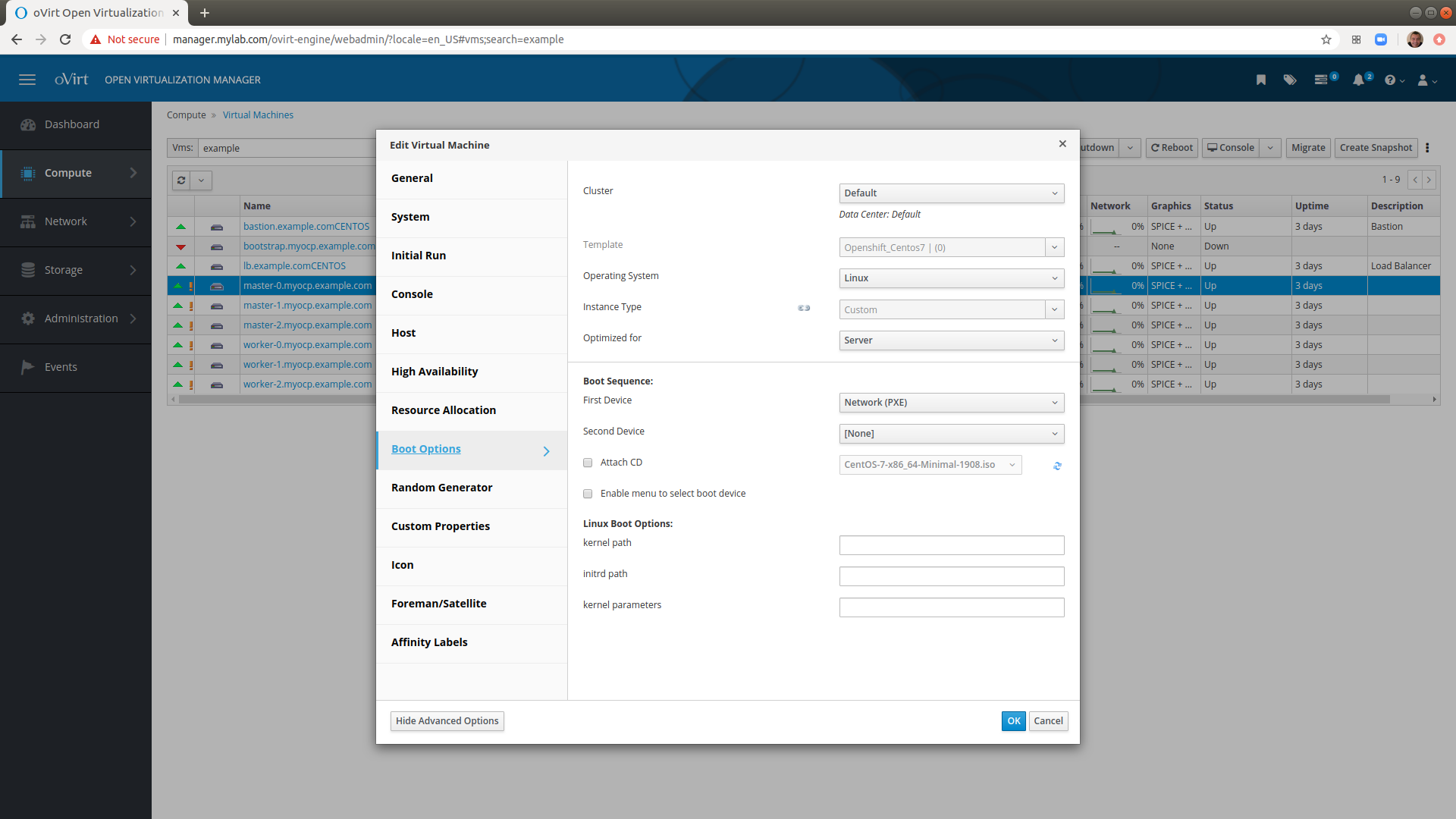Click the Cancel button
This screenshot has height=819, width=1456.
coord(1048,721)
